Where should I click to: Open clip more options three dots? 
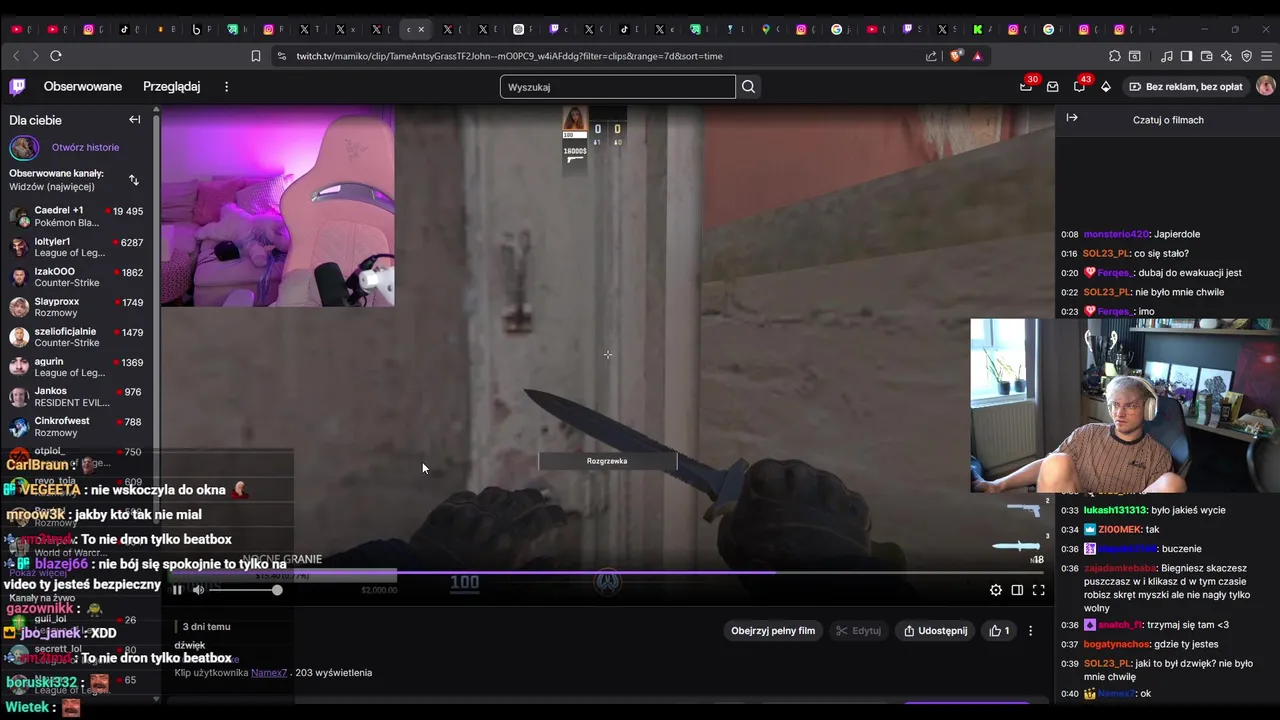click(1031, 631)
